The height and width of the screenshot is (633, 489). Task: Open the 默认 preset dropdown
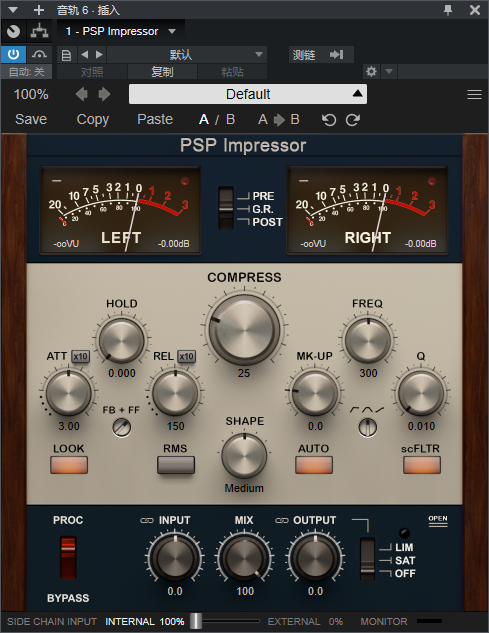187,54
